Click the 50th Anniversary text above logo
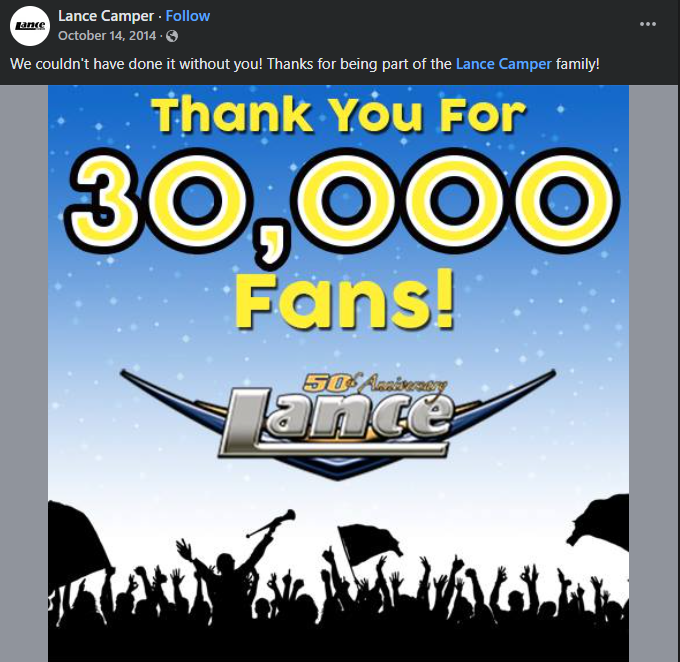The image size is (680, 662). point(376,382)
